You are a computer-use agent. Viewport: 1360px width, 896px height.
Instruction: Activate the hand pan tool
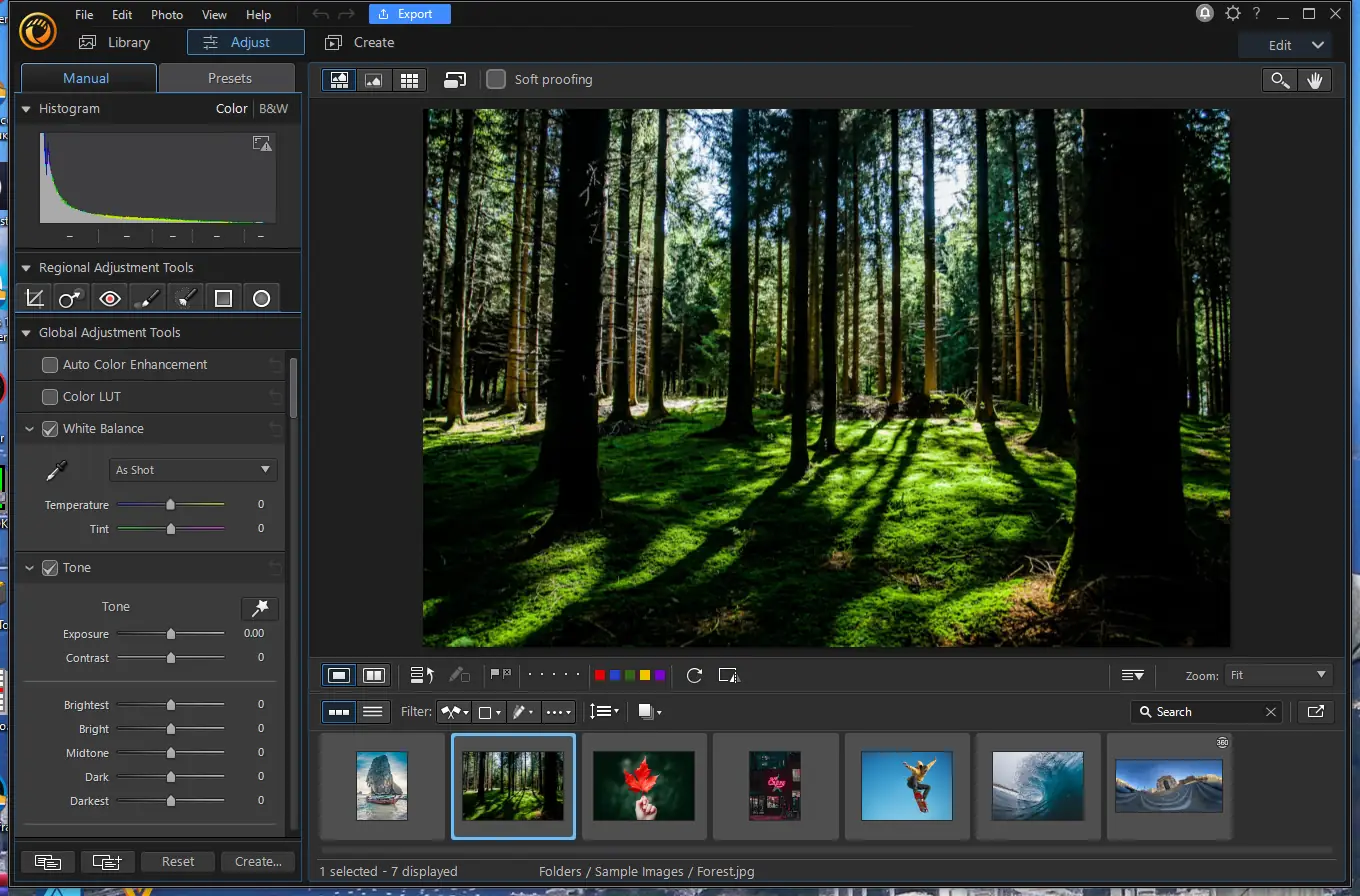1314,81
